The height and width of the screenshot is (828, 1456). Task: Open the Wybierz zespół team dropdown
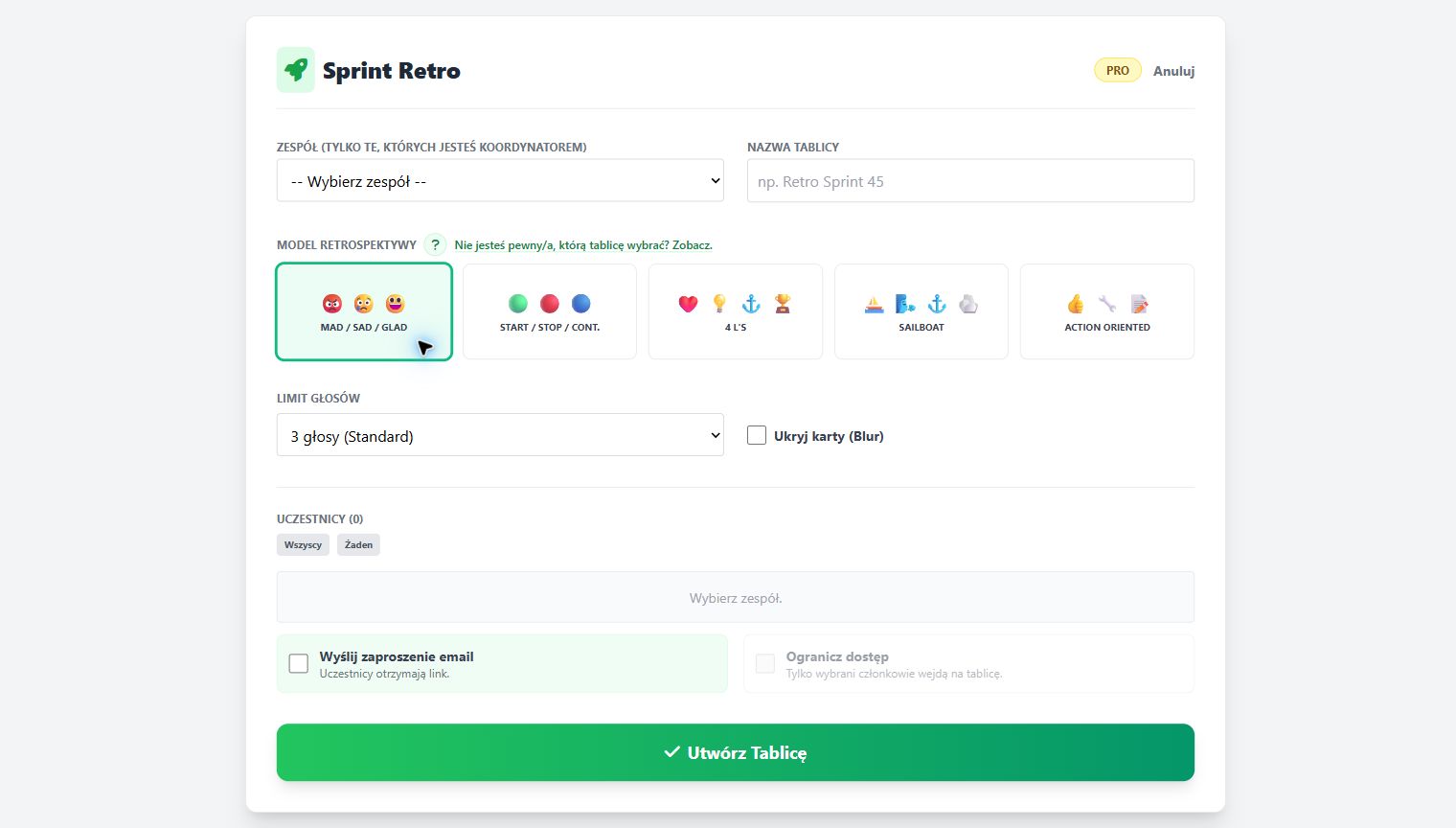pos(500,181)
